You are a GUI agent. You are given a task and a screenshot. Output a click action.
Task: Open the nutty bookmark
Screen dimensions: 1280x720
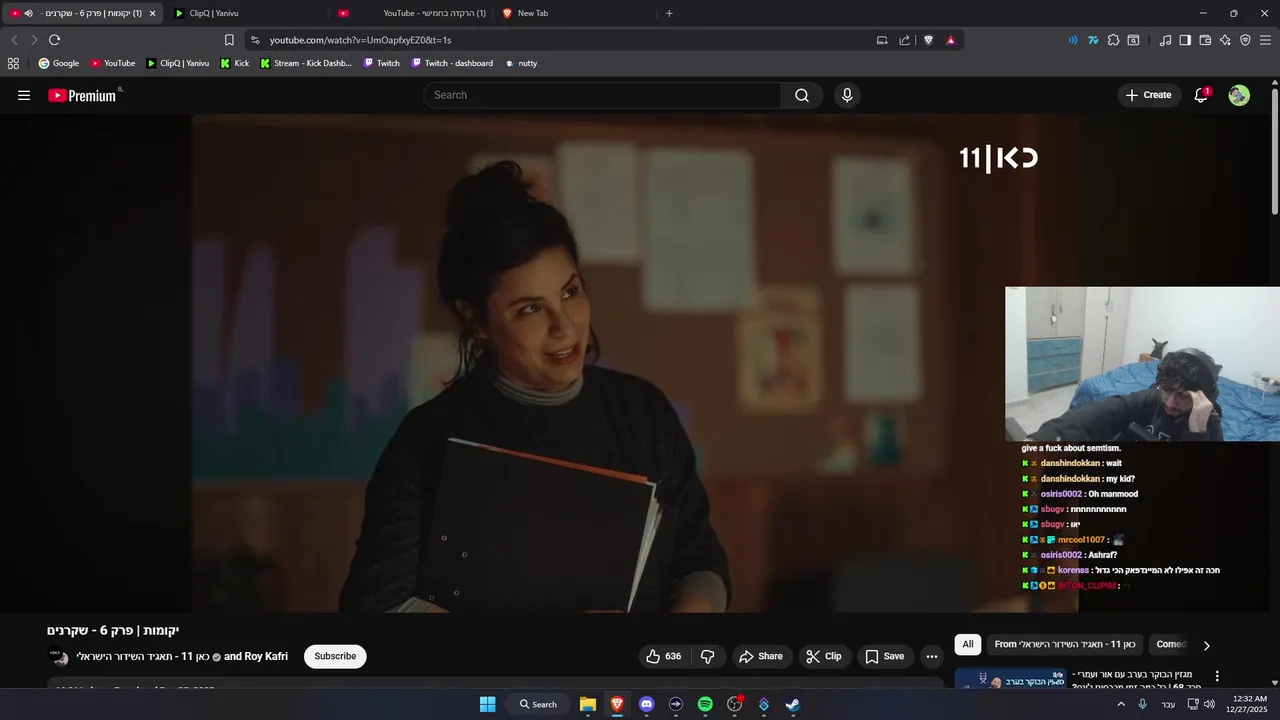[521, 63]
